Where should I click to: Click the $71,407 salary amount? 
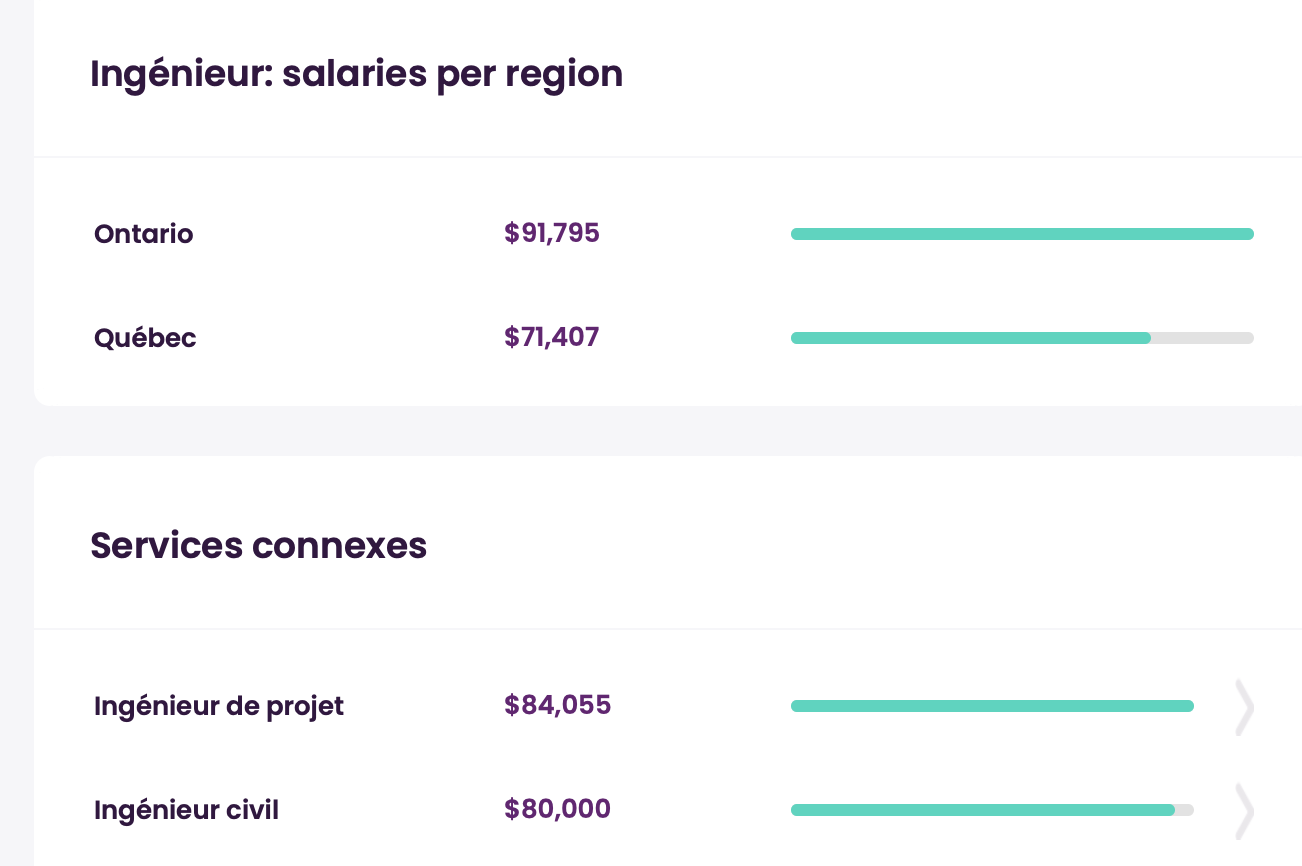point(552,338)
